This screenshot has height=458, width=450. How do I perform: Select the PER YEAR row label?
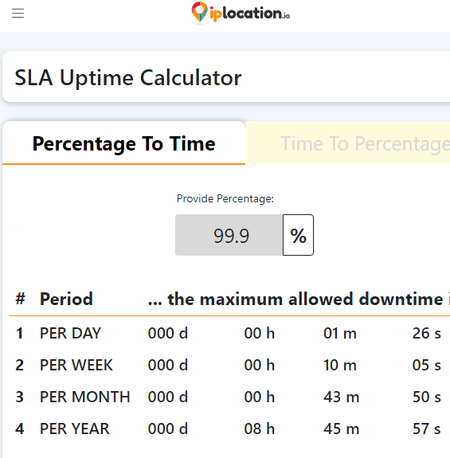tap(75, 429)
